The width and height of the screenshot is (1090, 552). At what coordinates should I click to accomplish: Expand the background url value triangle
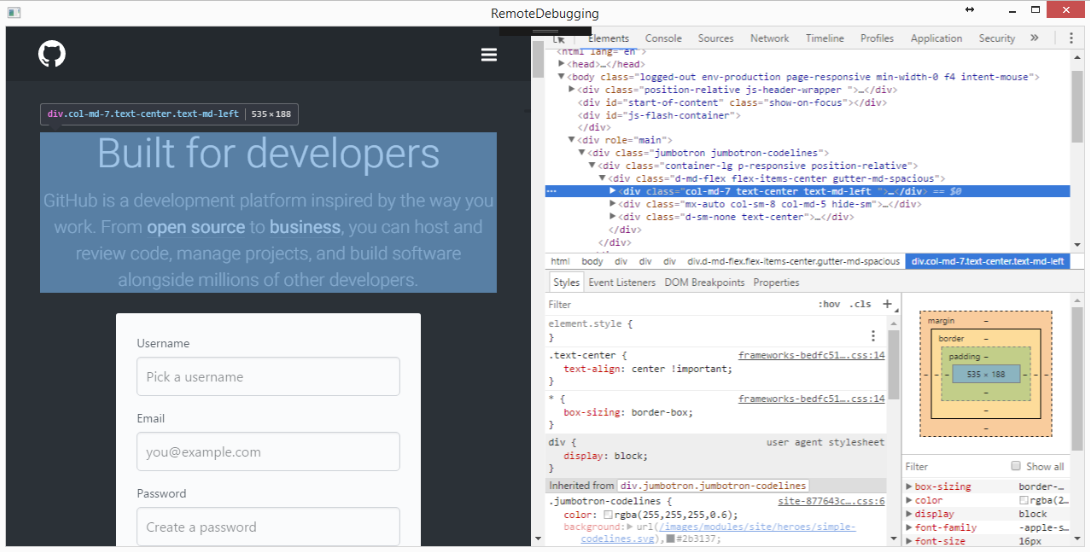pyautogui.click(x=630, y=527)
